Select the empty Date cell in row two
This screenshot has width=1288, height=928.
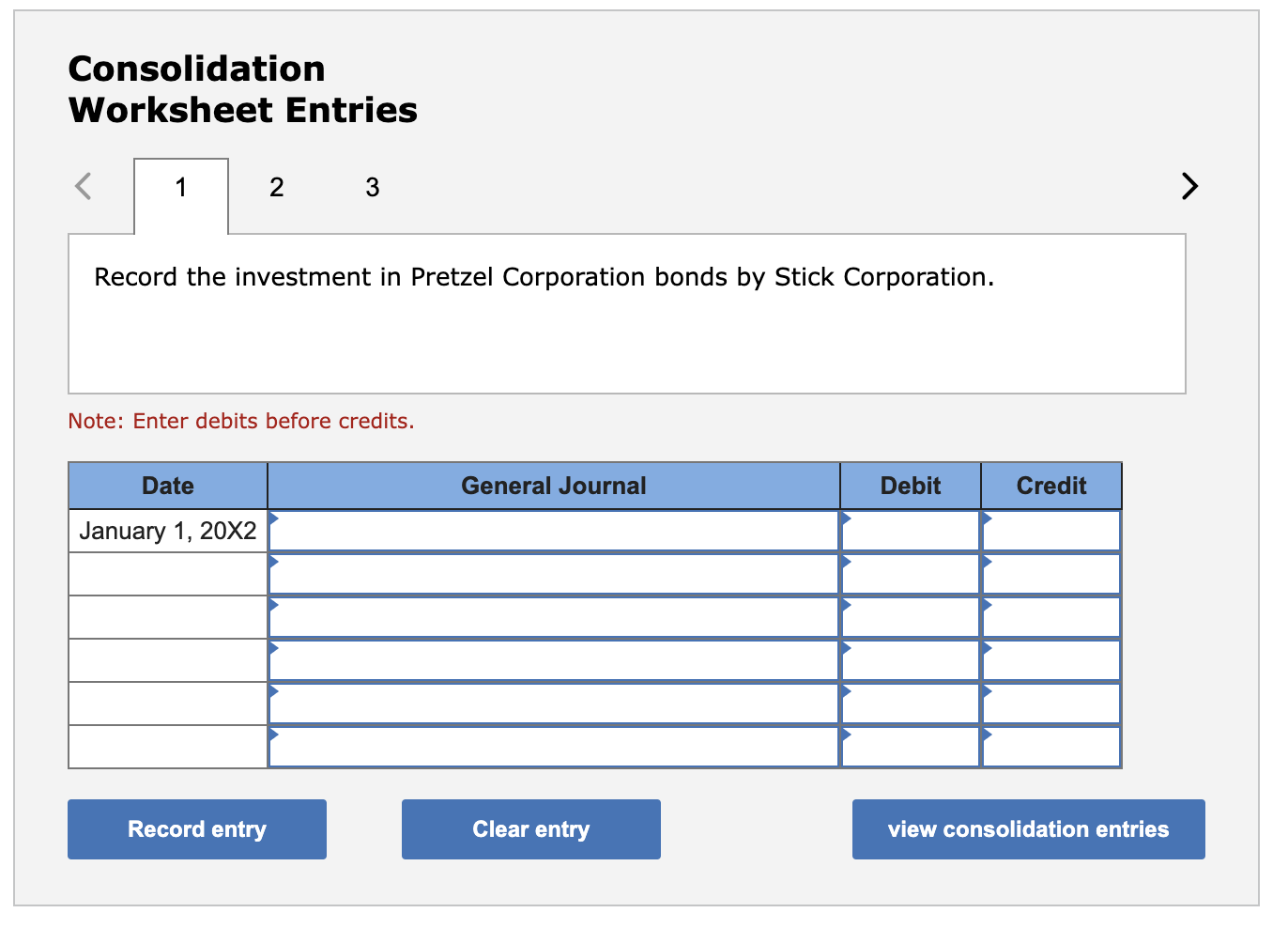pyautogui.click(x=166, y=573)
